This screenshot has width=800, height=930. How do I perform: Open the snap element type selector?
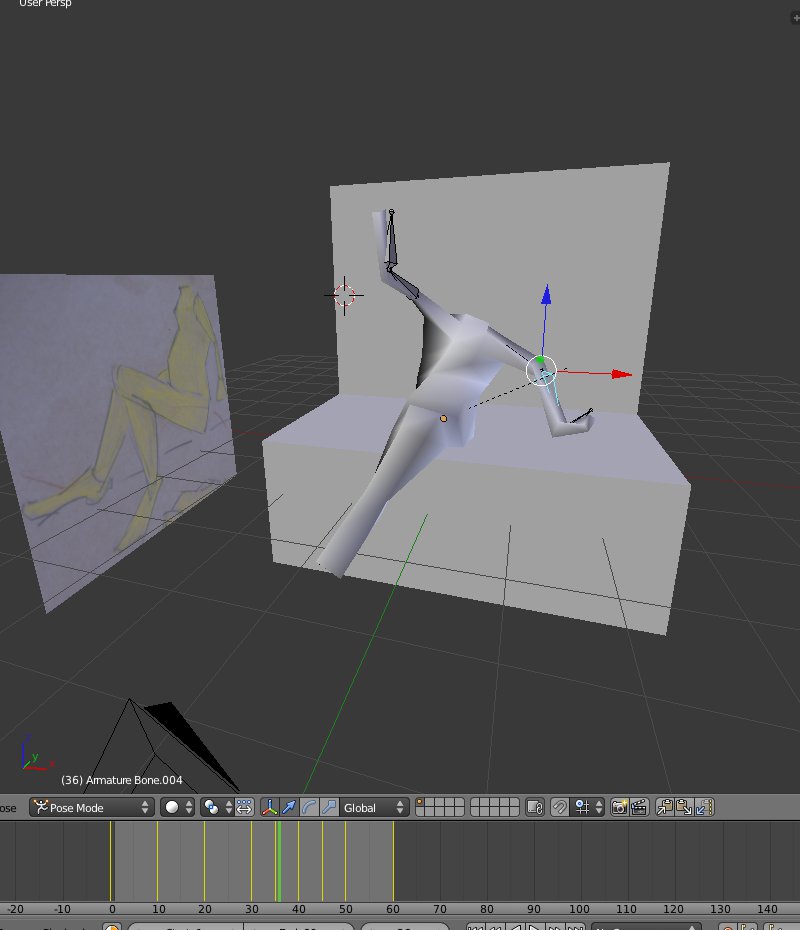(x=586, y=807)
